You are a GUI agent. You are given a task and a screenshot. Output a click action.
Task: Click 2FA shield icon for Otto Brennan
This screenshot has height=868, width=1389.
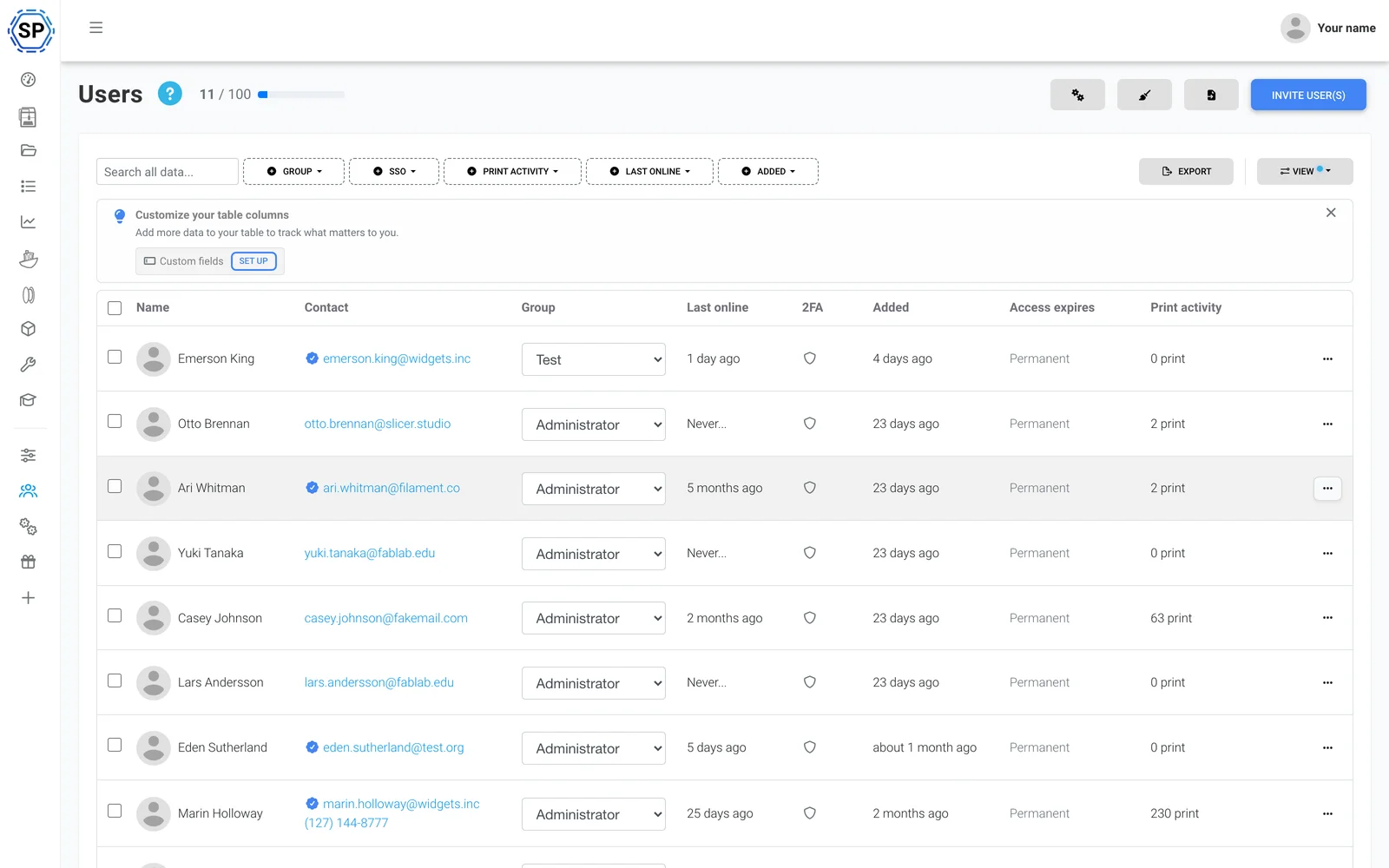(x=810, y=424)
